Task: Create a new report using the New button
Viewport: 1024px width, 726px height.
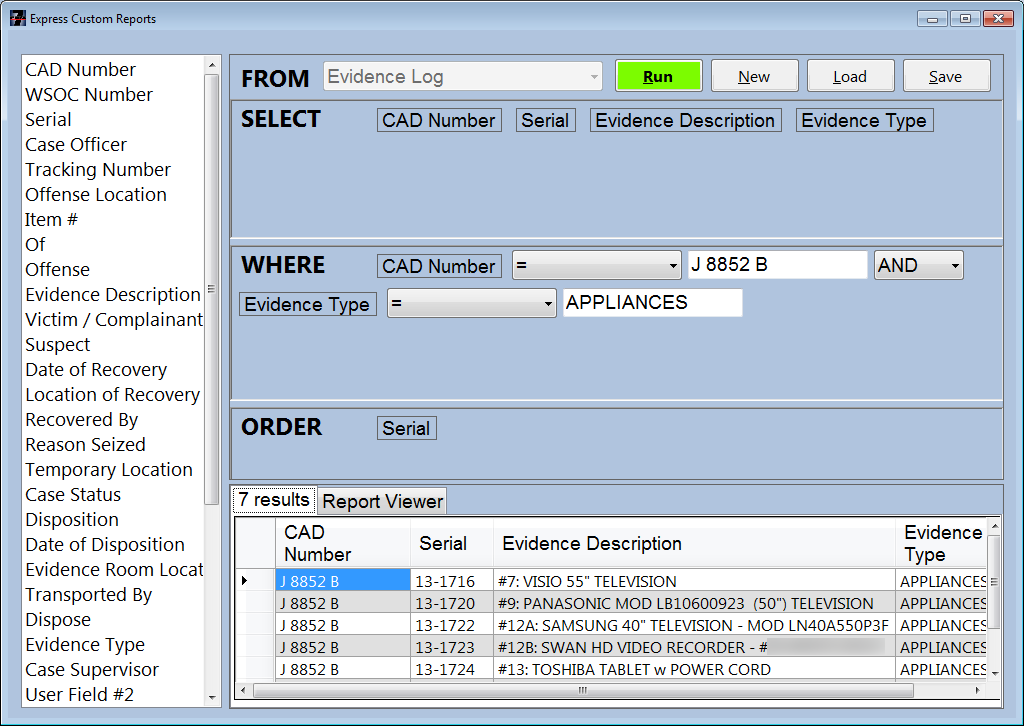Action: (754, 75)
